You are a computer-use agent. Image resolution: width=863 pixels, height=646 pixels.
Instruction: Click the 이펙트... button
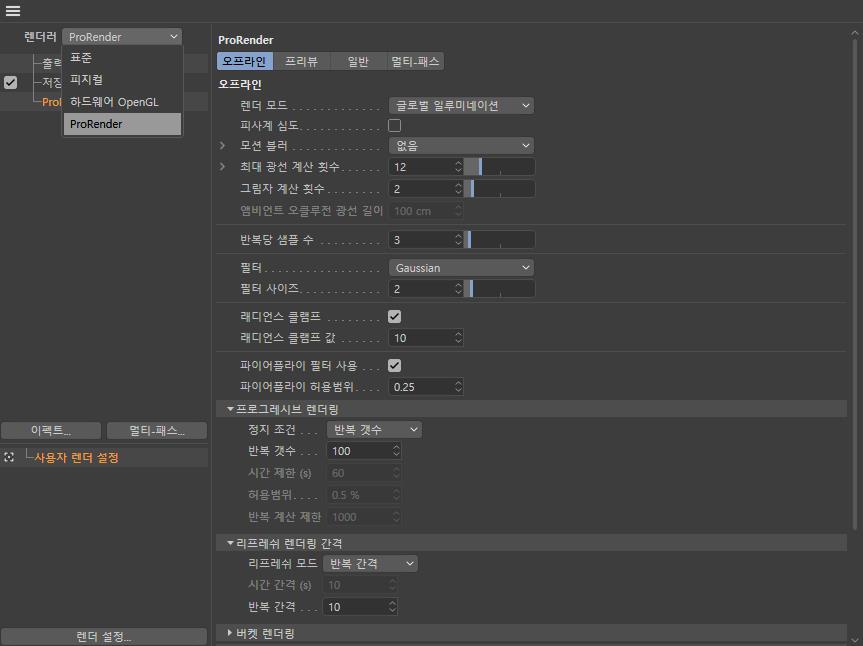(51, 430)
